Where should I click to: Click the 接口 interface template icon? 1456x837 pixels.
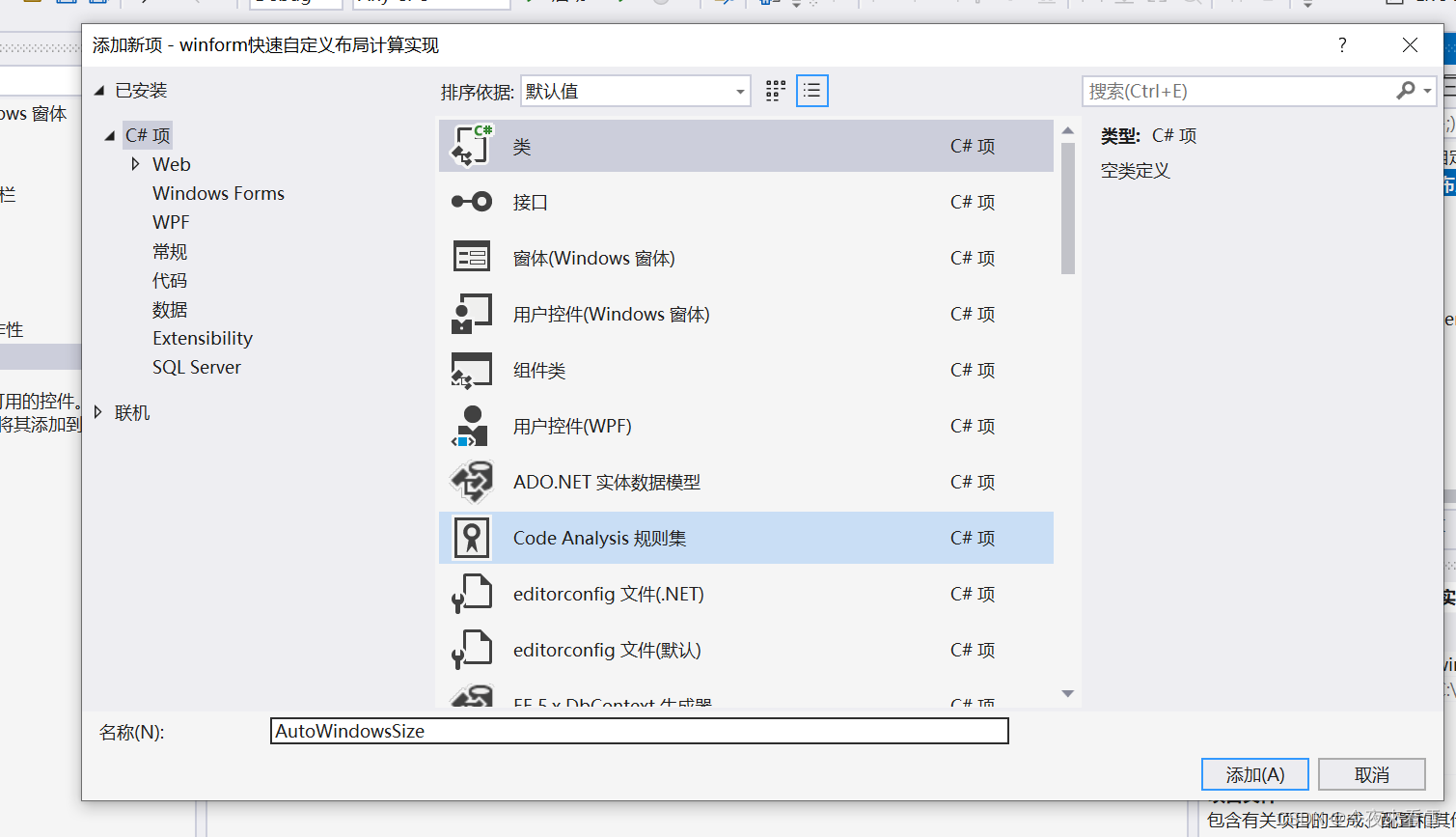pyautogui.click(x=472, y=202)
